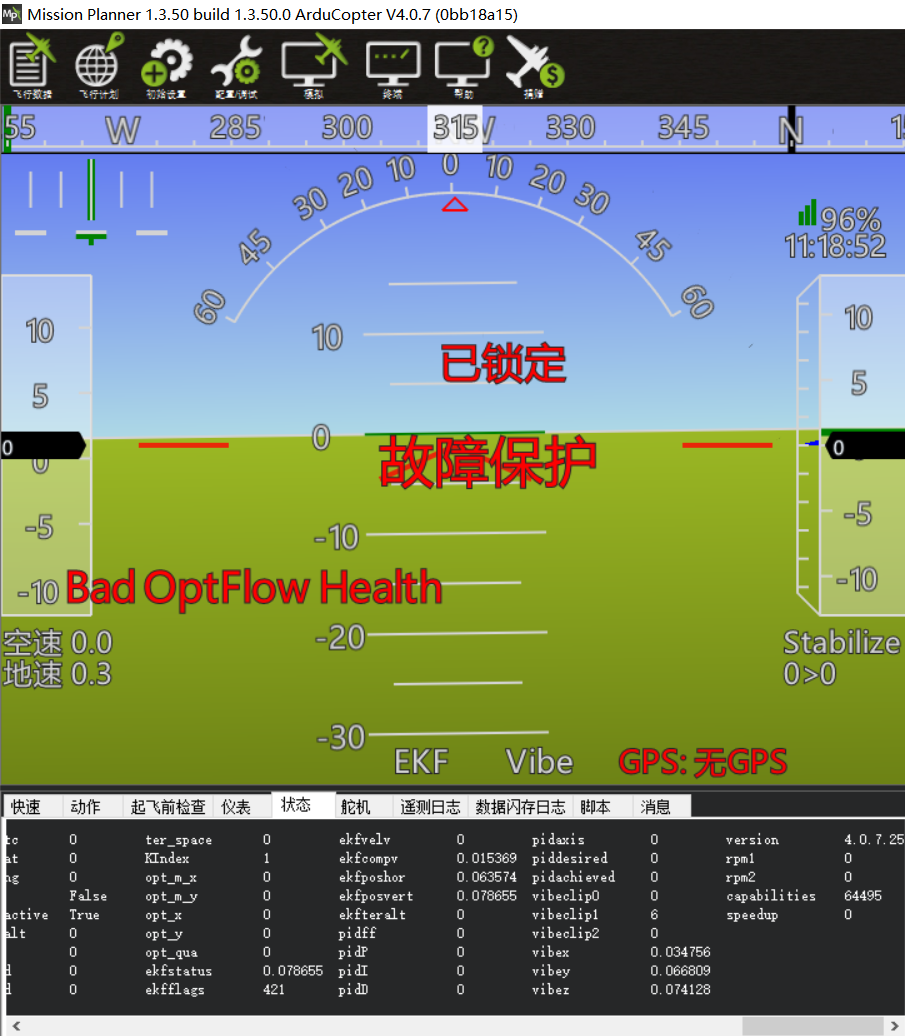
Task: Click the Mission Planner title bar logo
Action: pyautogui.click(x=12, y=14)
